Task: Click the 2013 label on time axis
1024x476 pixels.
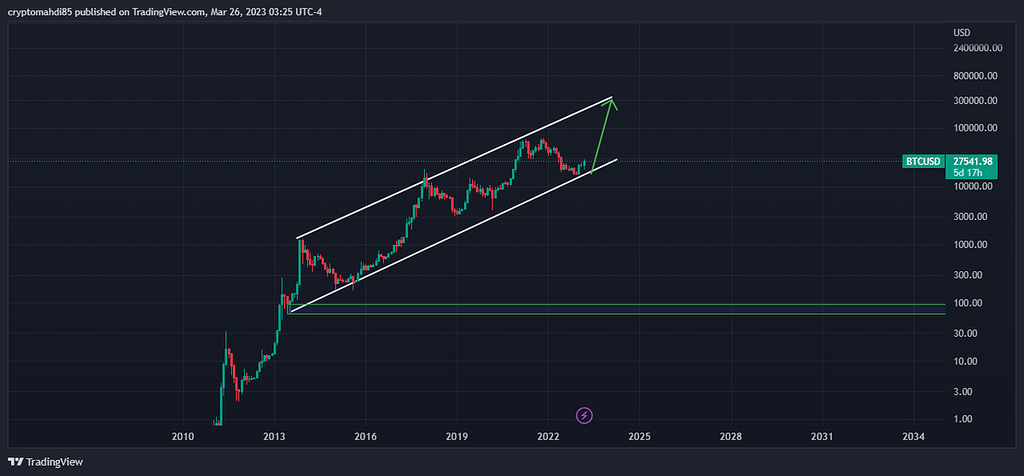Action: tap(274, 437)
